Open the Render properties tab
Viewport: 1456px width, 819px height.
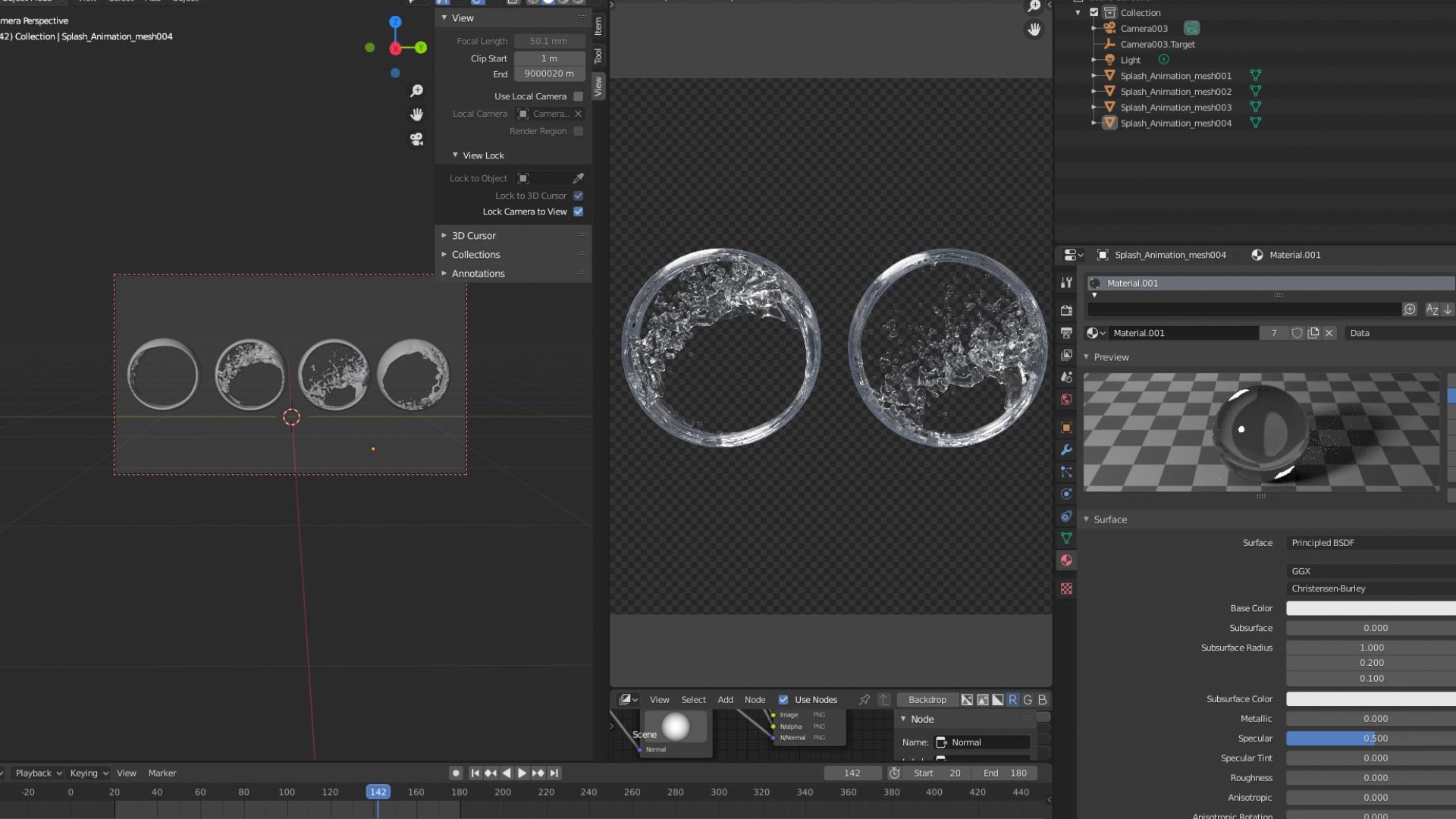click(x=1066, y=311)
